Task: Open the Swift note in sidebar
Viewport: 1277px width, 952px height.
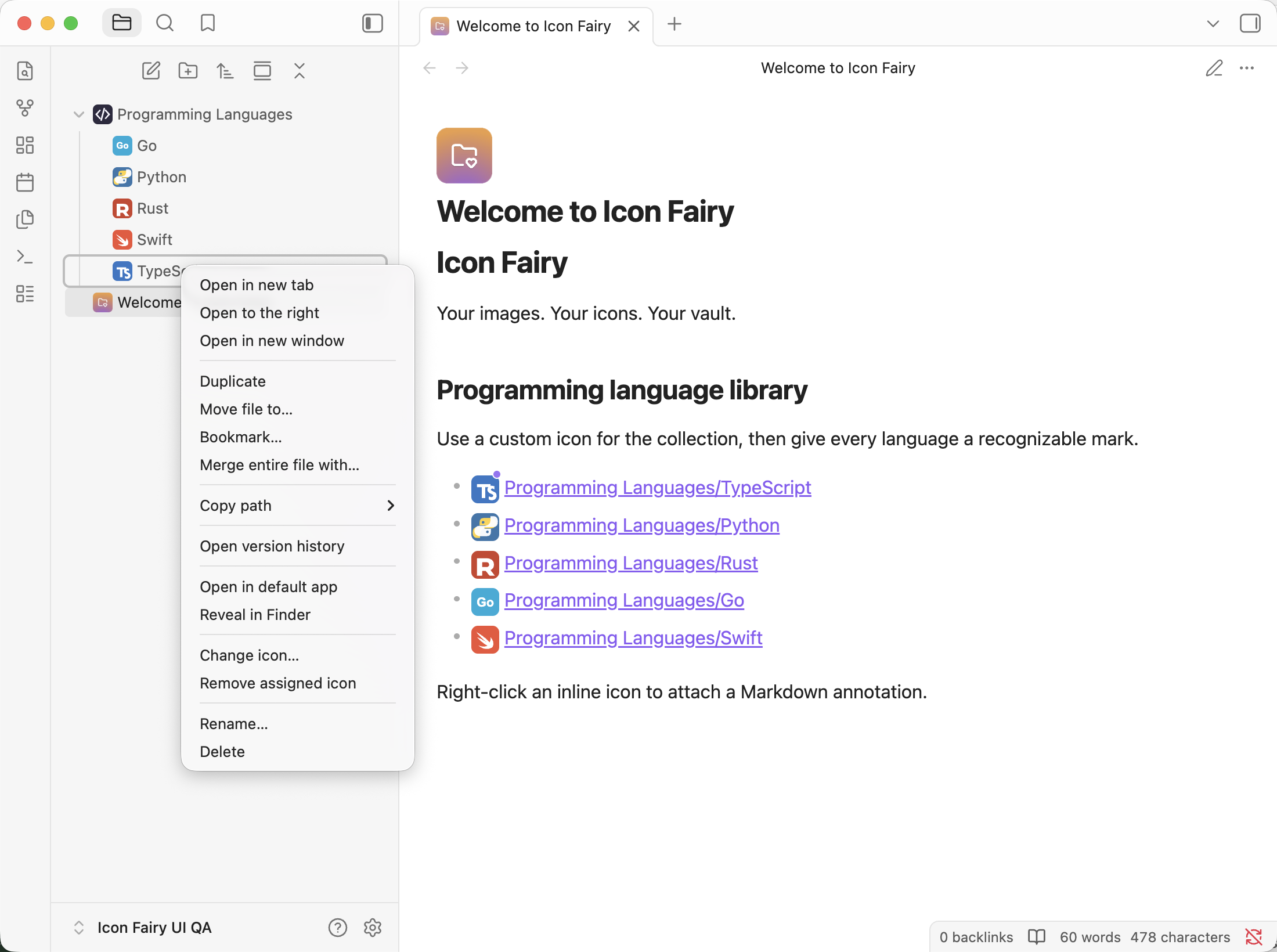Action: point(225,240)
